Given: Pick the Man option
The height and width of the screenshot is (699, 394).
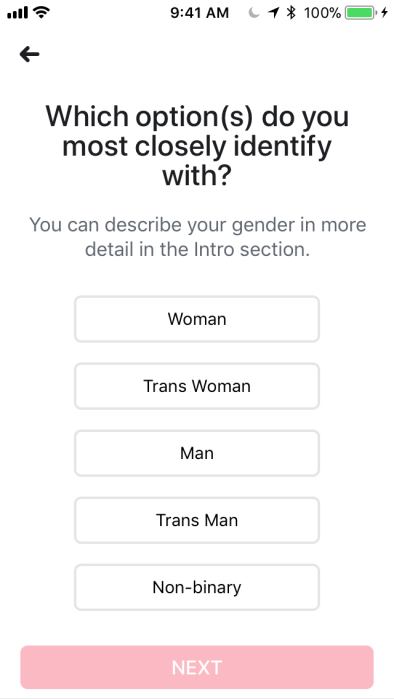Looking at the screenshot, I should tap(197, 453).
